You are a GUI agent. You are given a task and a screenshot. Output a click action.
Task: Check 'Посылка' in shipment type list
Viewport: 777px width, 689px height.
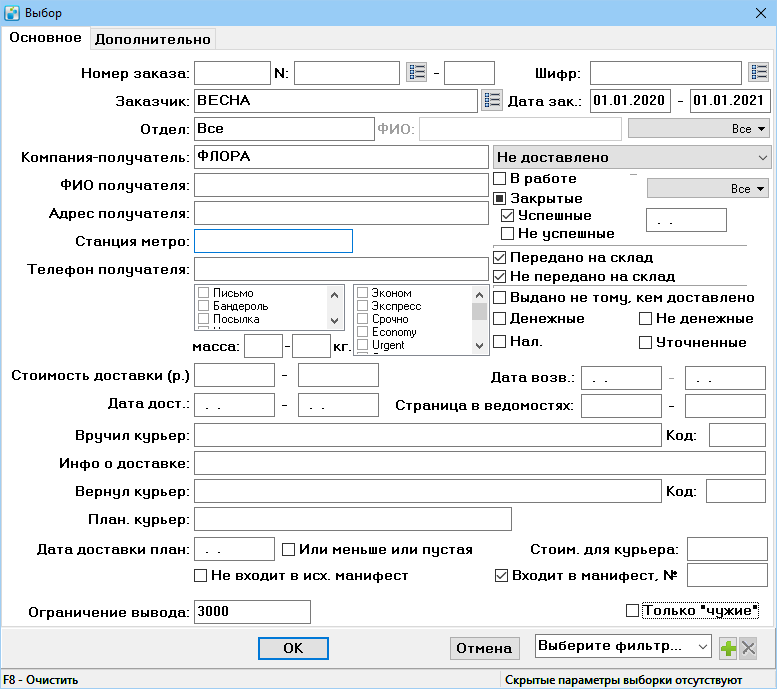(x=203, y=318)
